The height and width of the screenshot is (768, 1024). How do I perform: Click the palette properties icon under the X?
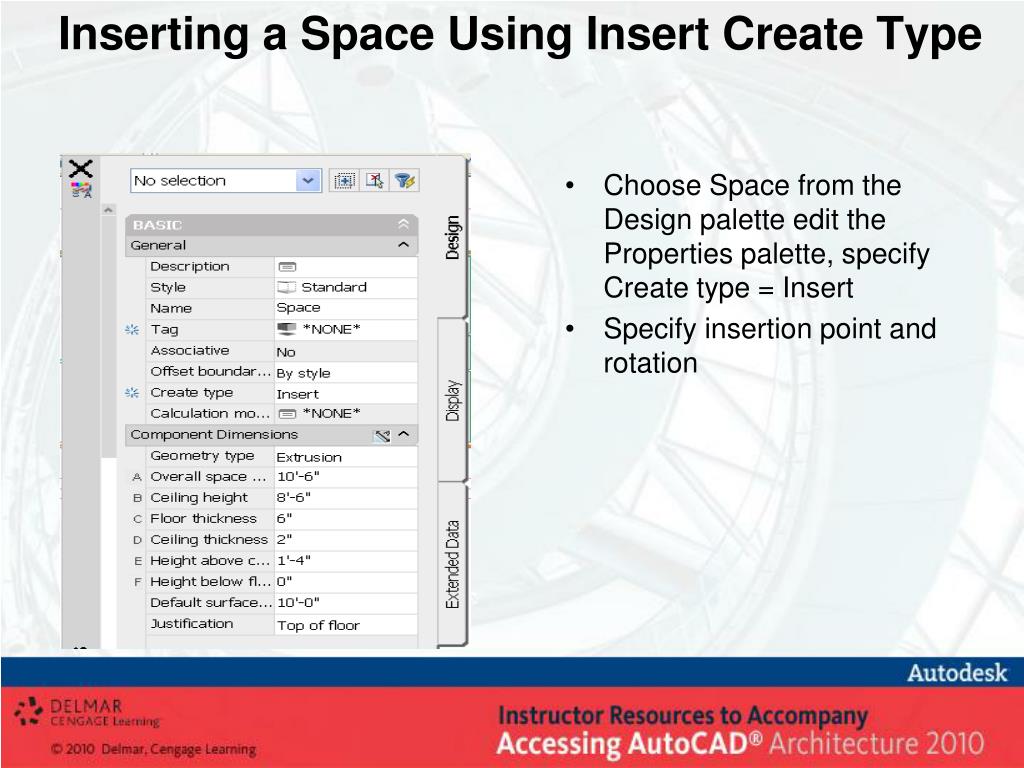pyautogui.click(x=82, y=190)
